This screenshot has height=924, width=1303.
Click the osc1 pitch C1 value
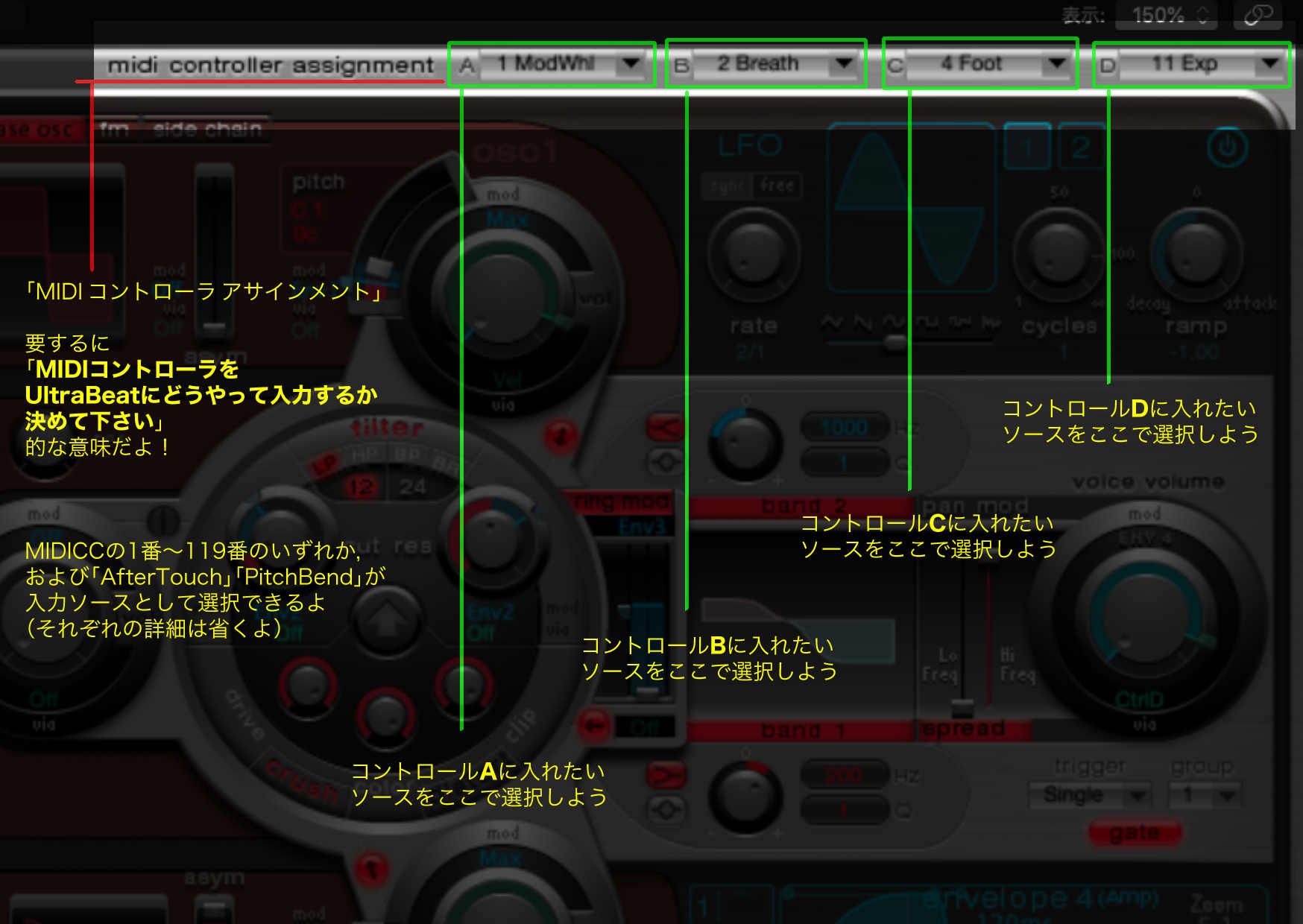[307, 210]
